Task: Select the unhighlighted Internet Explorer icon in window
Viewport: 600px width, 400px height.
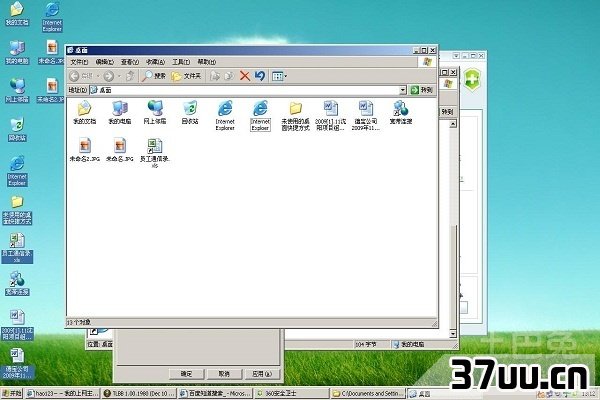Action: click(225, 116)
